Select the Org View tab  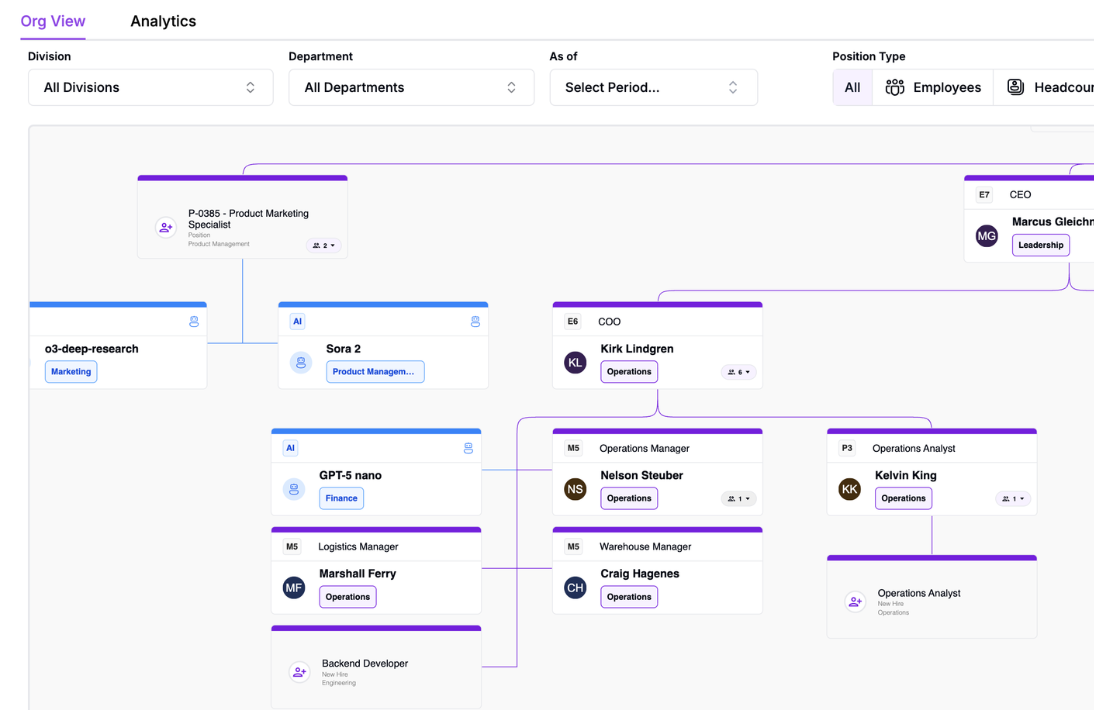pyautogui.click(x=53, y=20)
